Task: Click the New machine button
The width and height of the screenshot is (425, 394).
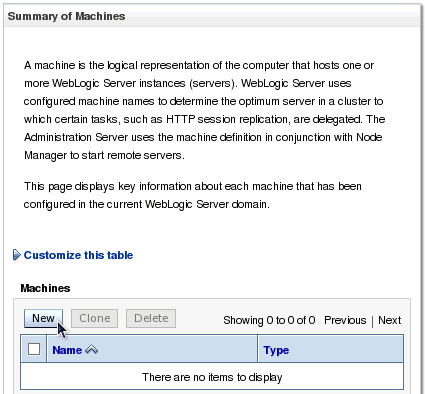Action: pos(43,318)
